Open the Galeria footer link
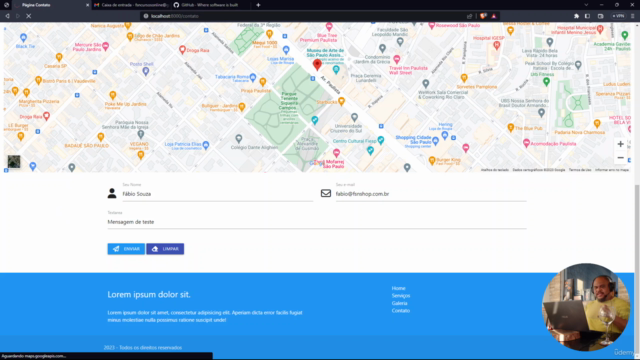This screenshot has height=360, width=640. point(399,303)
